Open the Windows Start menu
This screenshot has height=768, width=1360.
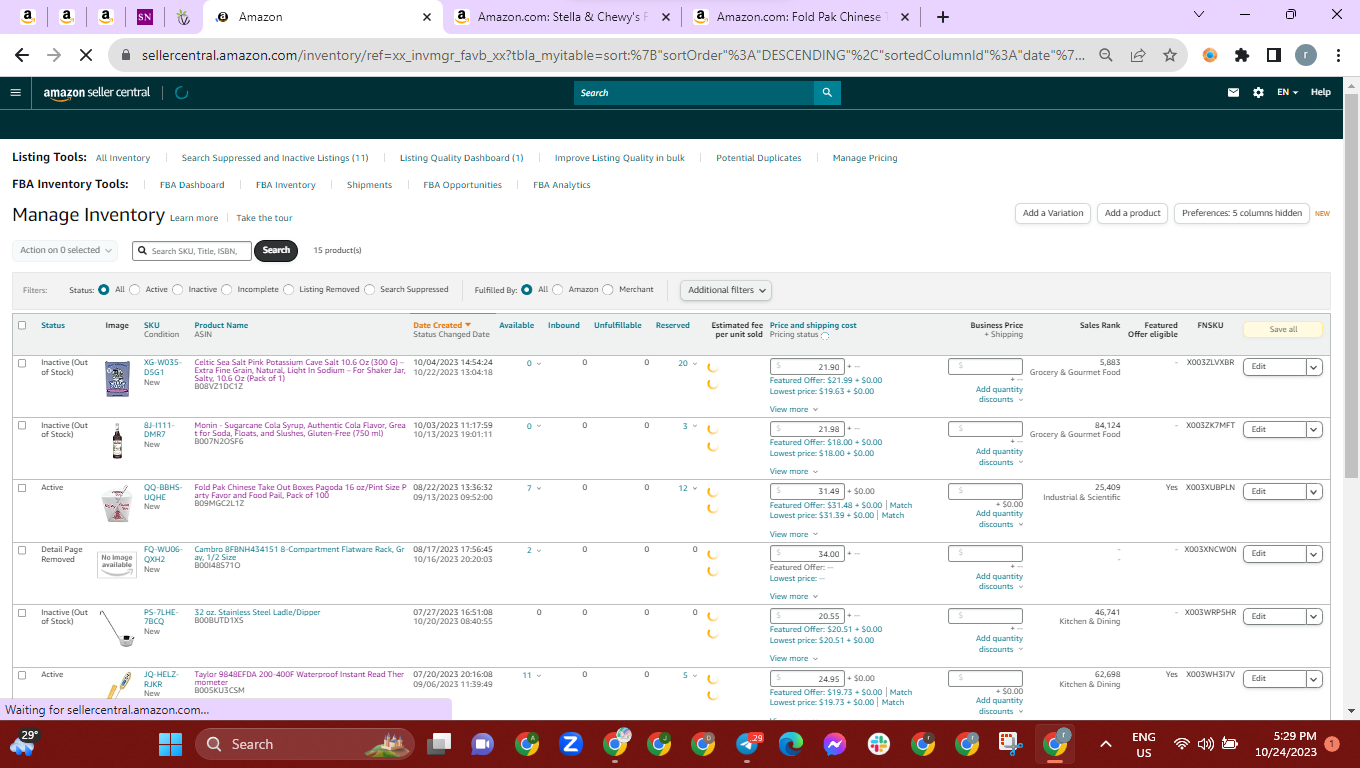[x=170, y=744]
